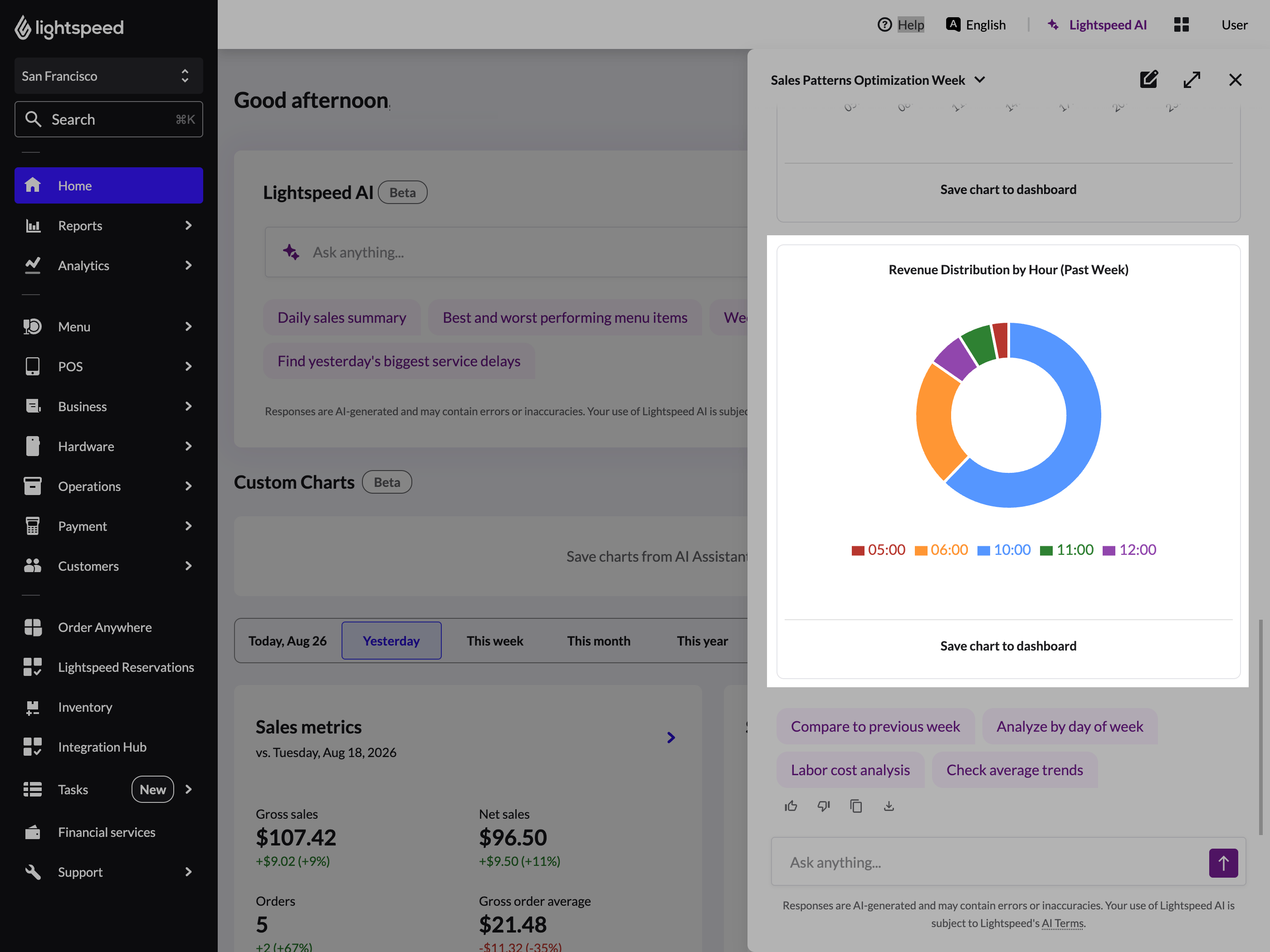Give thumbs up to AI response
Viewport: 1270px width, 952px height.
pyautogui.click(x=791, y=806)
